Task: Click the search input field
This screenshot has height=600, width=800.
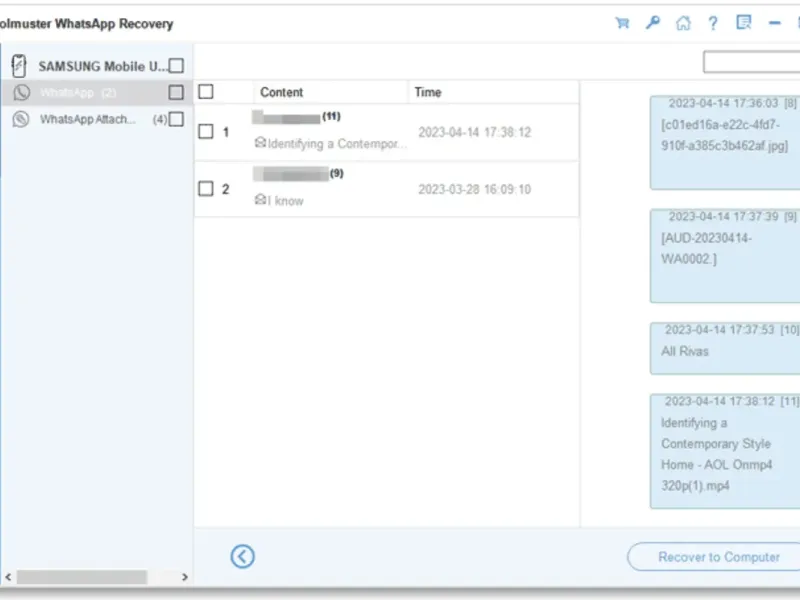Action: pyautogui.click(x=751, y=62)
